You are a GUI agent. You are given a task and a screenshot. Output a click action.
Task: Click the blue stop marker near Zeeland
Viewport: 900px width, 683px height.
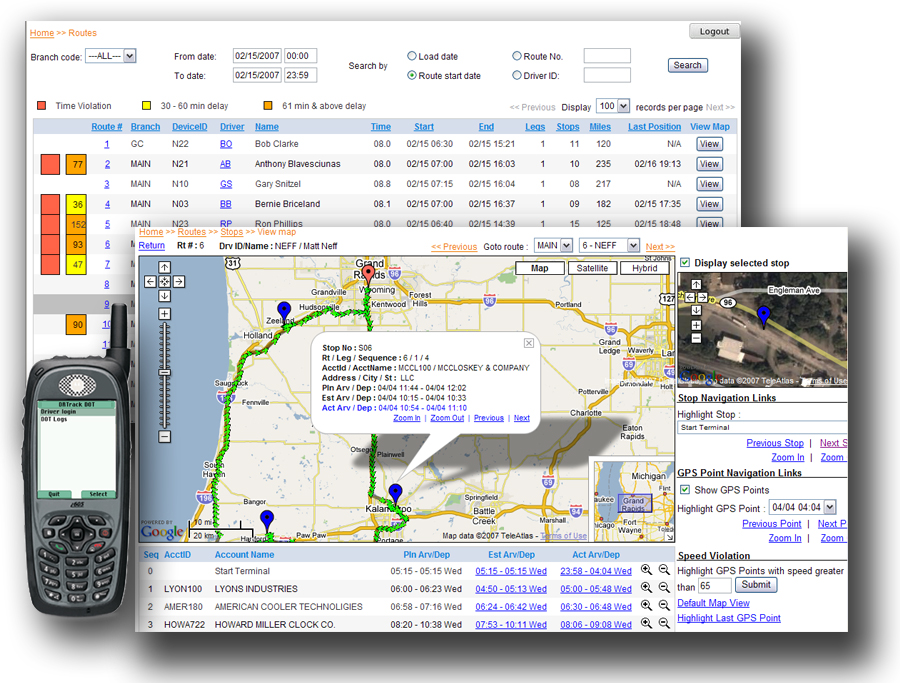pyautogui.click(x=284, y=311)
